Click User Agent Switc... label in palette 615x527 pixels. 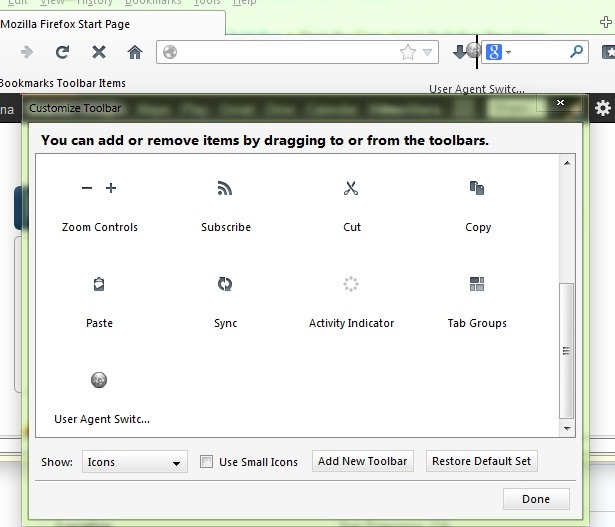pos(102,419)
